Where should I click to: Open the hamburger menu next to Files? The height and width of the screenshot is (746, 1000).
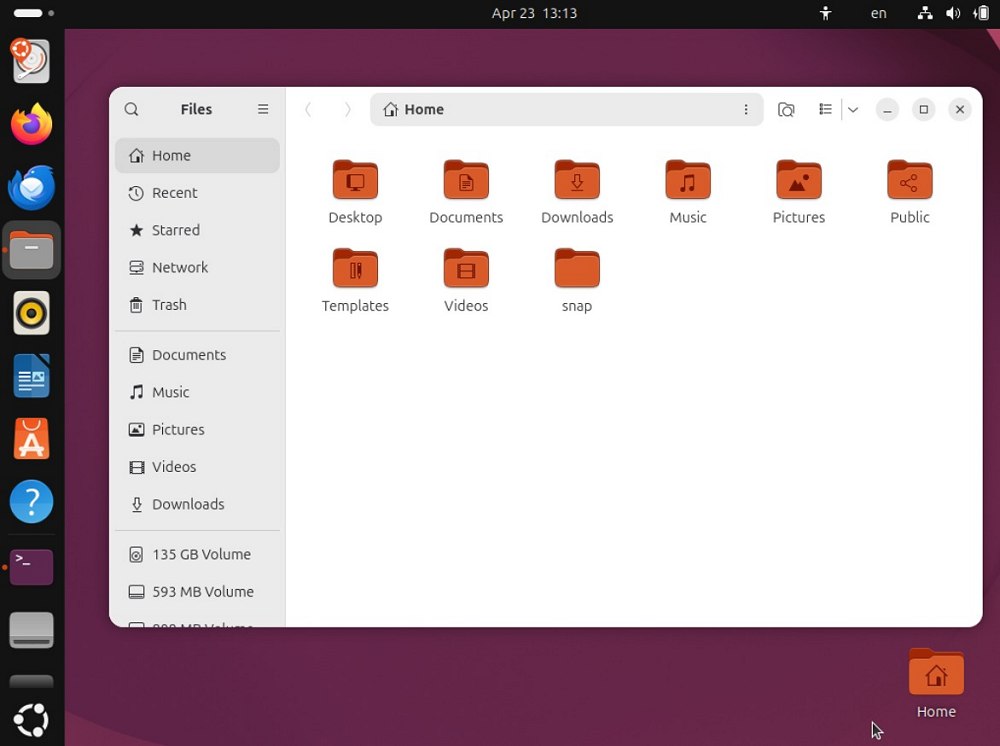click(263, 109)
